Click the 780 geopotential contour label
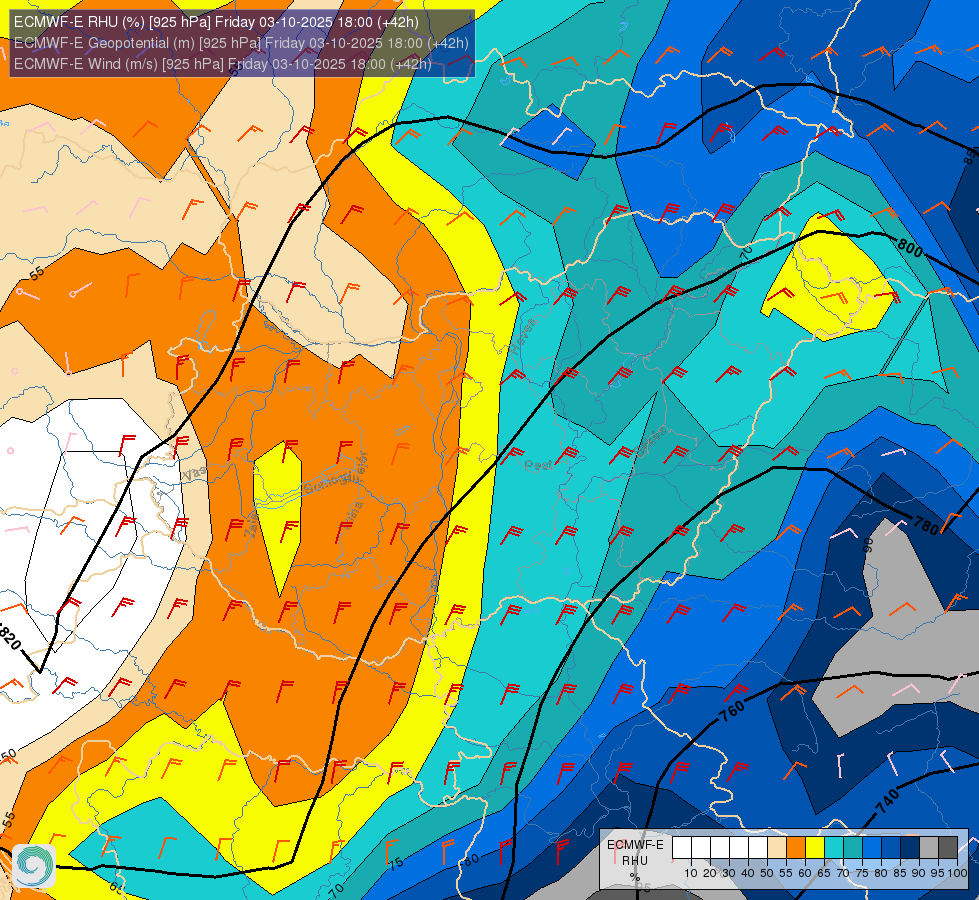979x900 pixels. 926,527
